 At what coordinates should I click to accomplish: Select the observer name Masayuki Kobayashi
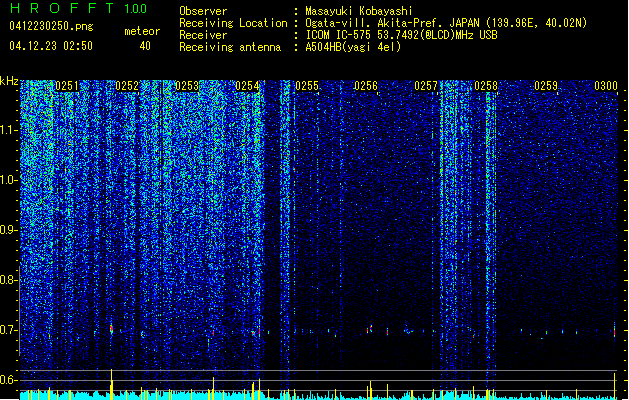tap(359, 11)
